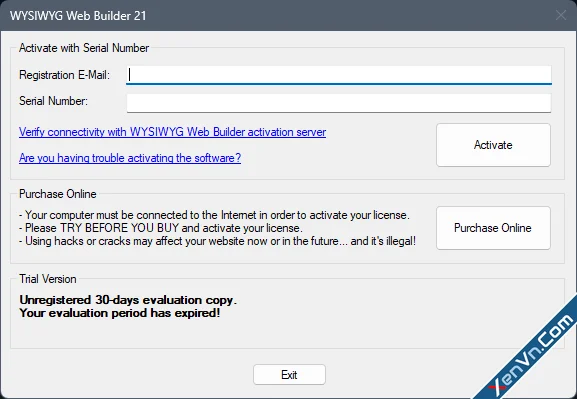
Task: Click the evaluation period has expired message
Action: tap(120, 313)
